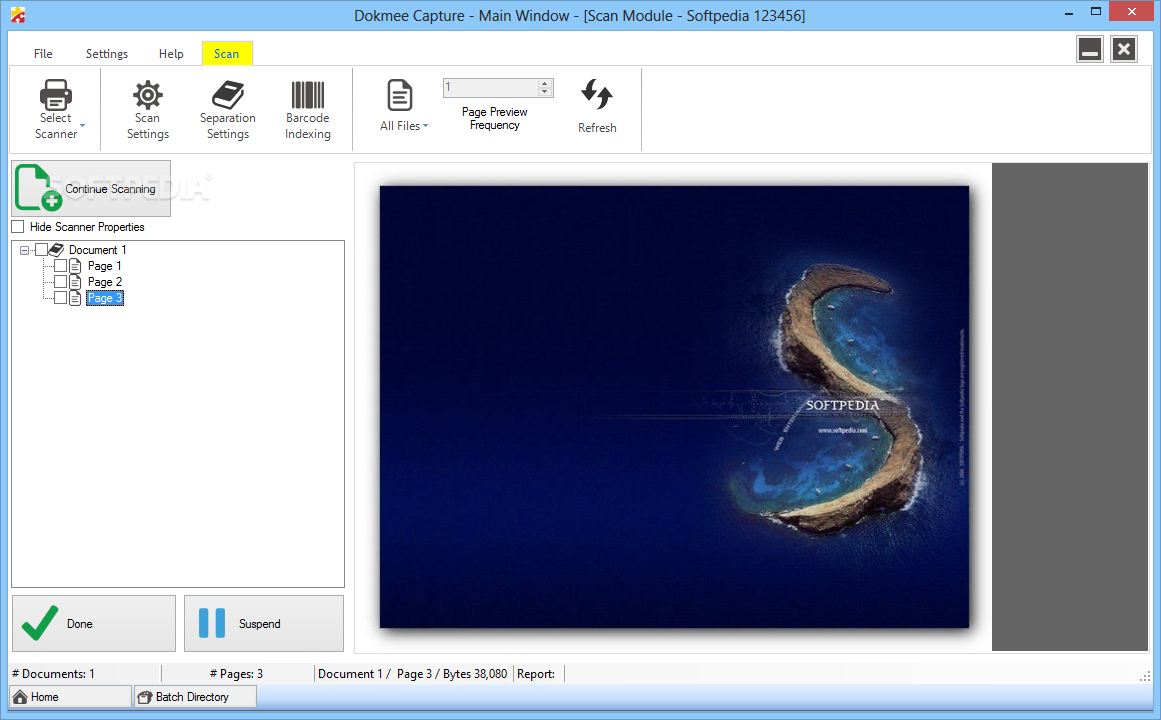Click the Page 3 page icon
The width and height of the screenshot is (1161, 720).
point(75,299)
